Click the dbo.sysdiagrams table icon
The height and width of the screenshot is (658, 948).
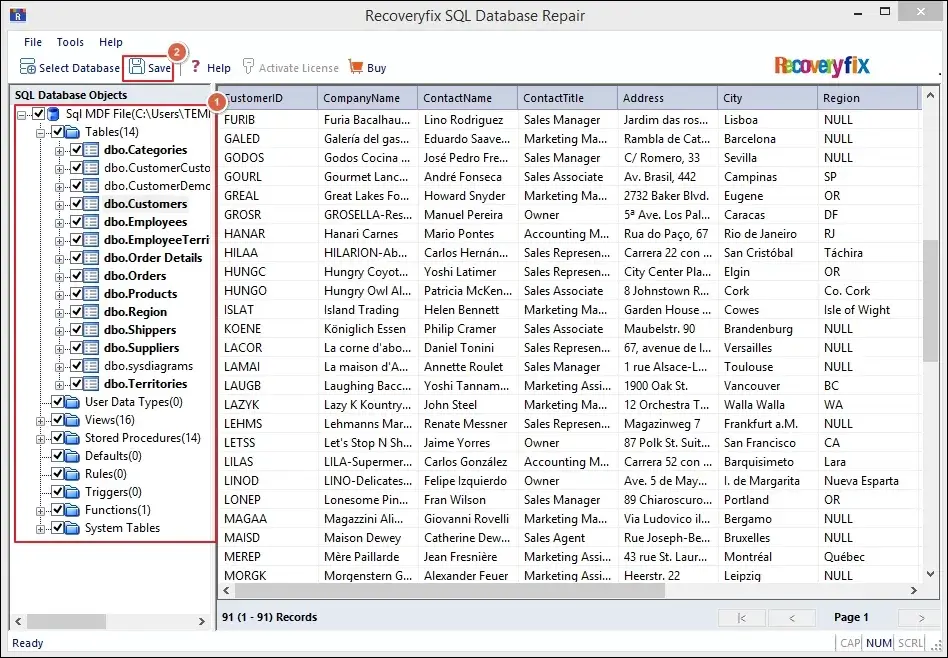(x=91, y=366)
